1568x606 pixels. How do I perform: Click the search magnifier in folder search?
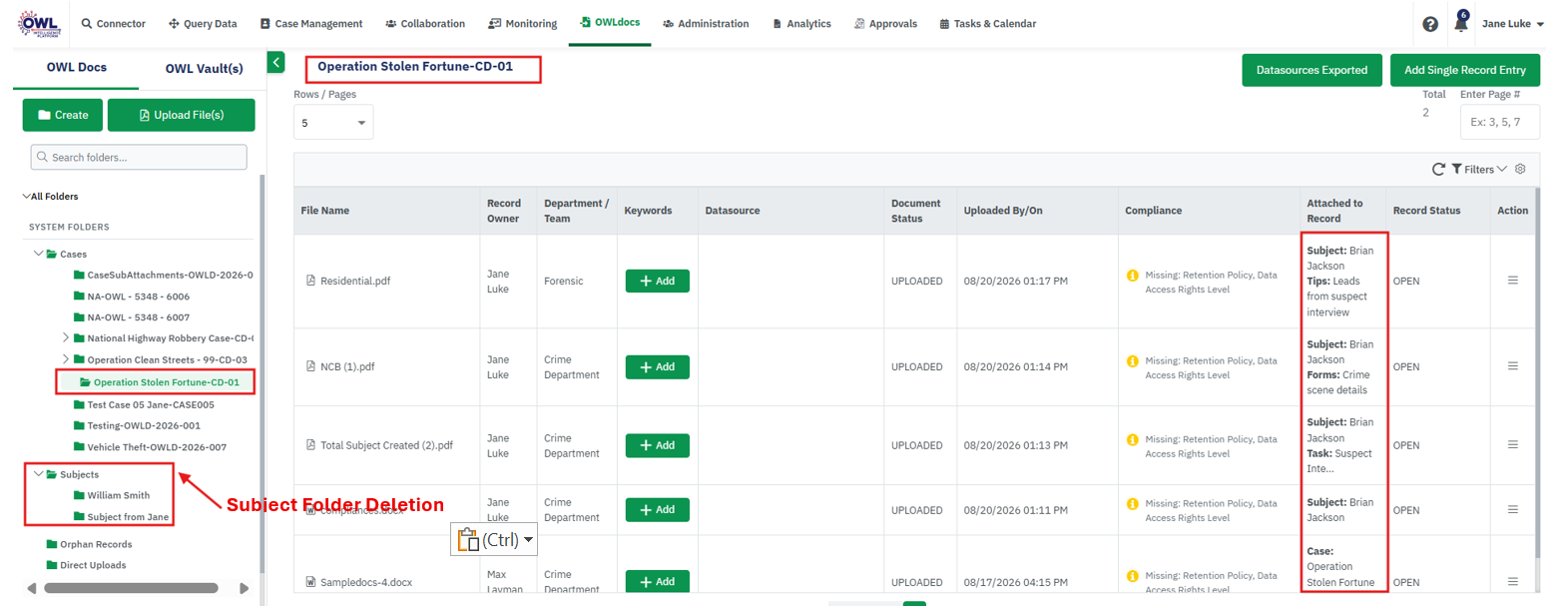42,157
